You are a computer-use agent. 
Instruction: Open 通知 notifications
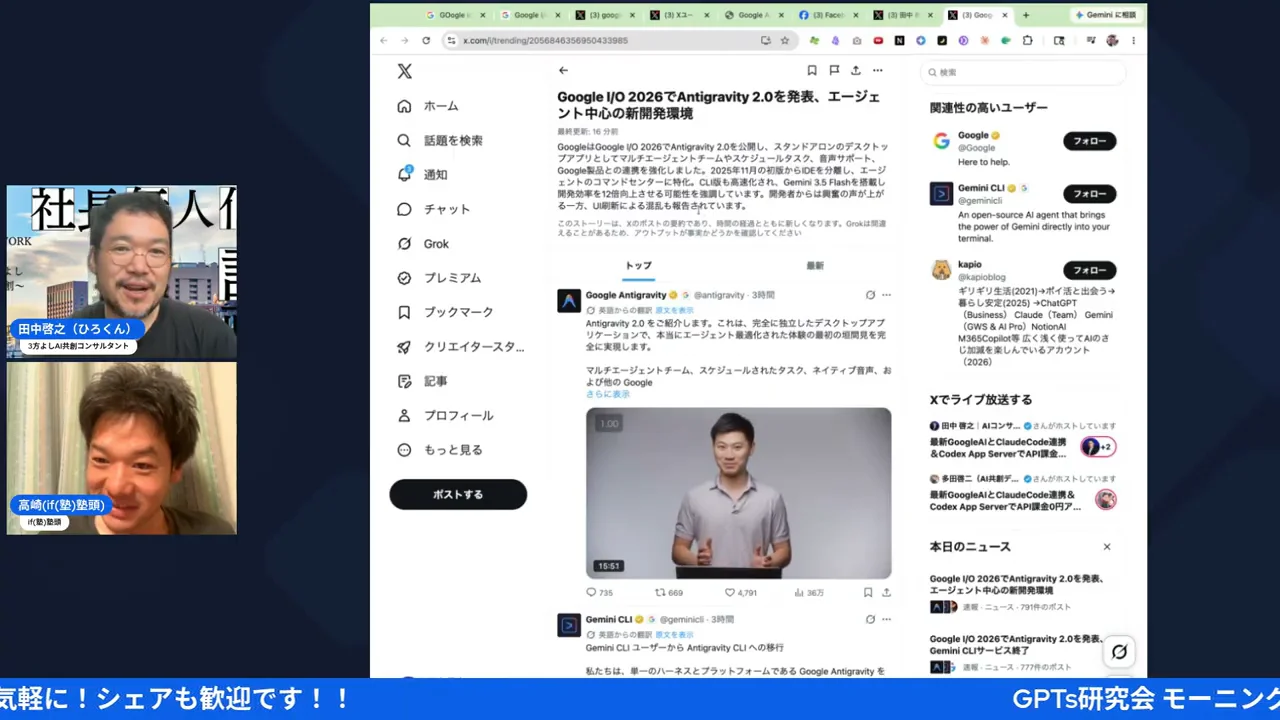[x=422, y=174]
